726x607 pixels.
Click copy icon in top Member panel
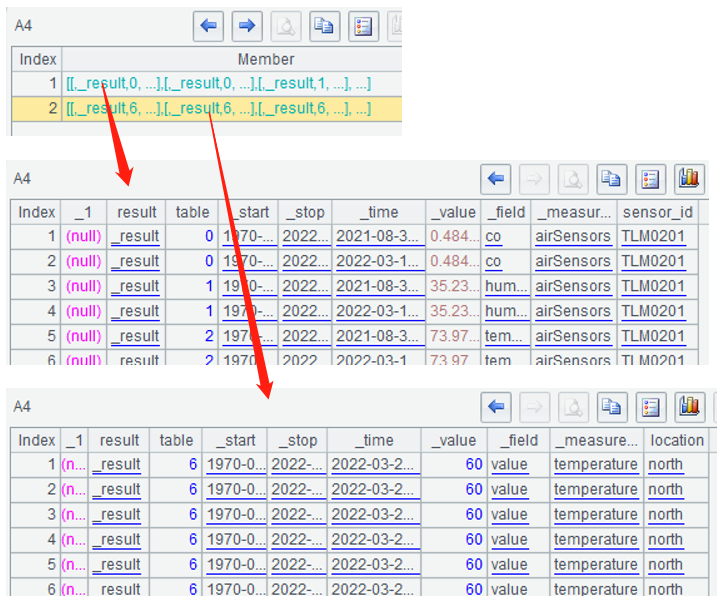(322, 26)
